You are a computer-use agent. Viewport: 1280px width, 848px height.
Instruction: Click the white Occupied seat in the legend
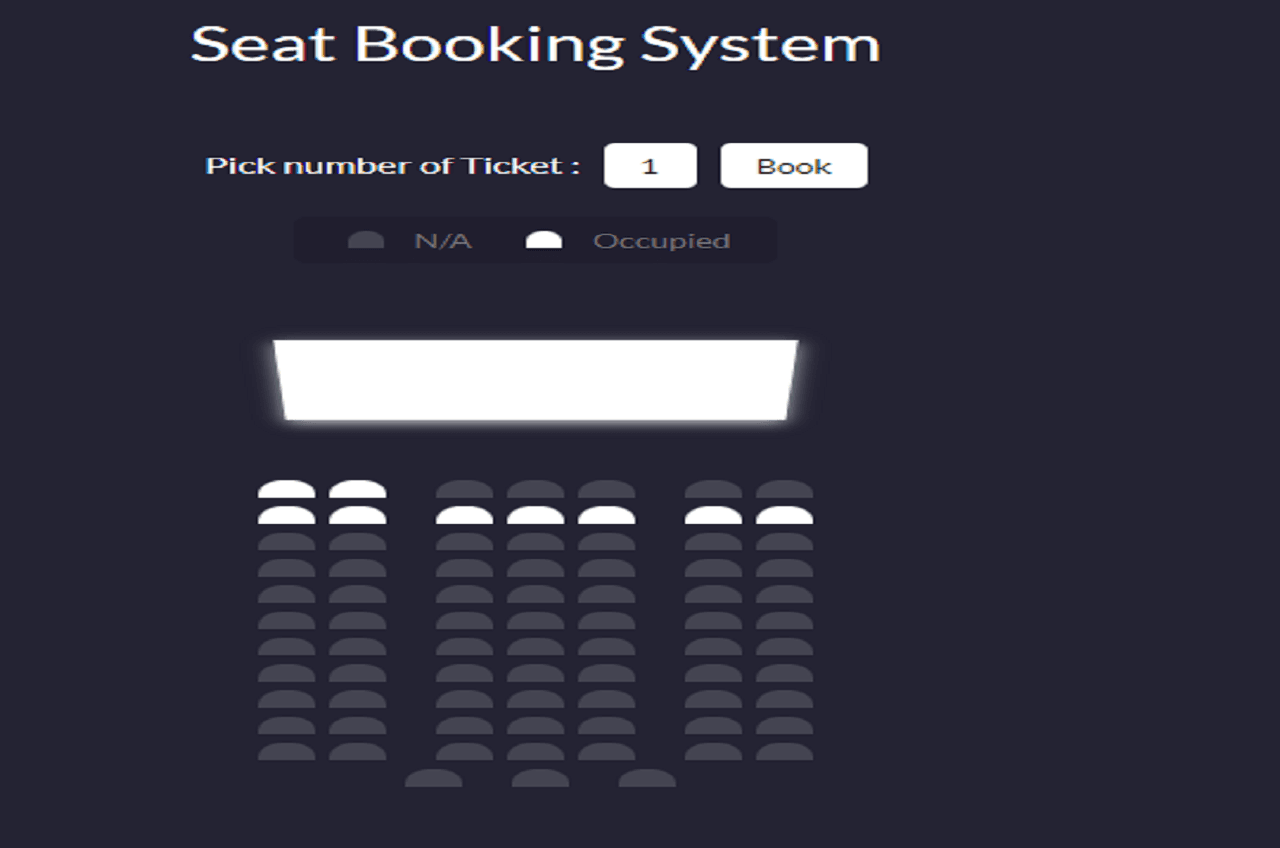point(544,238)
